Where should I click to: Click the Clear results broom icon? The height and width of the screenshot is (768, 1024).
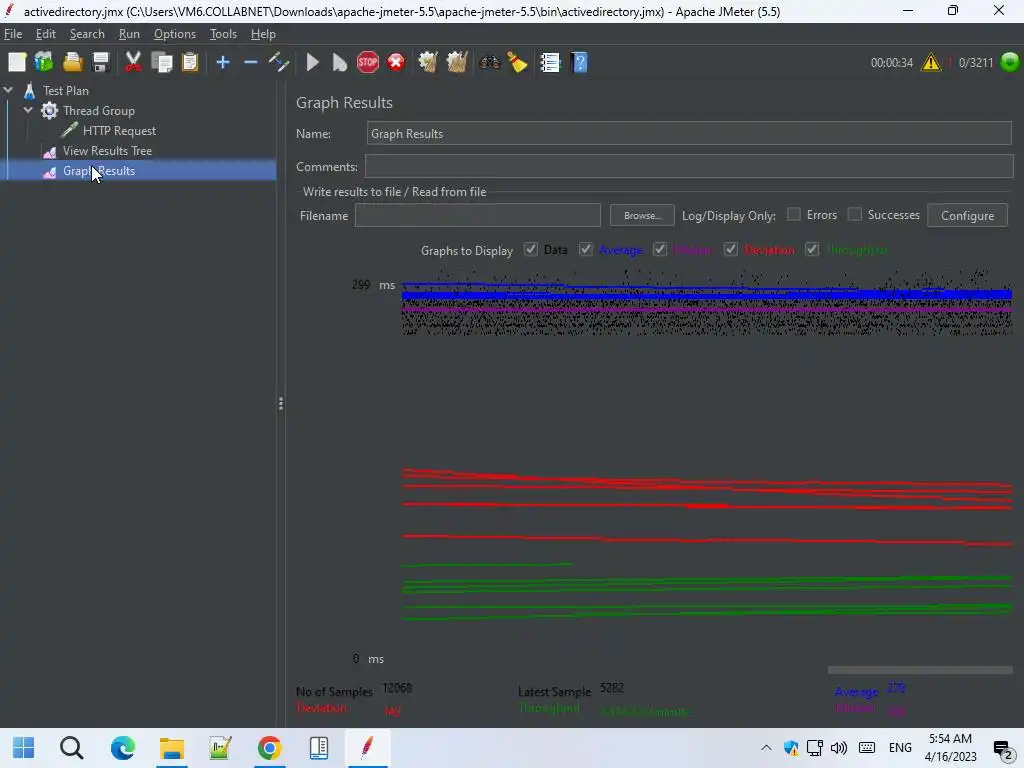(428, 63)
